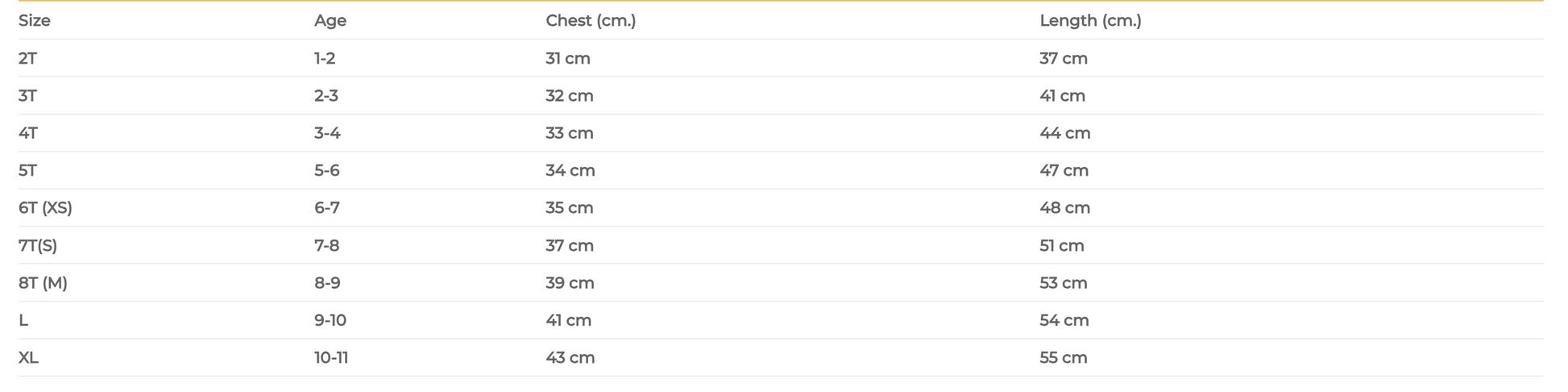Click the 4T size label
This screenshot has width=1568, height=392.
[x=28, y=133]
